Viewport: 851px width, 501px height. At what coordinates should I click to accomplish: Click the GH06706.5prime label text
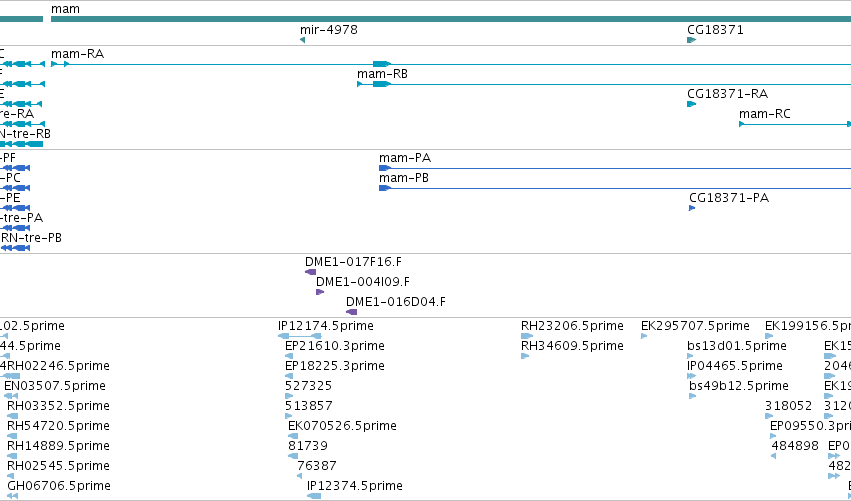coord(59,486)
